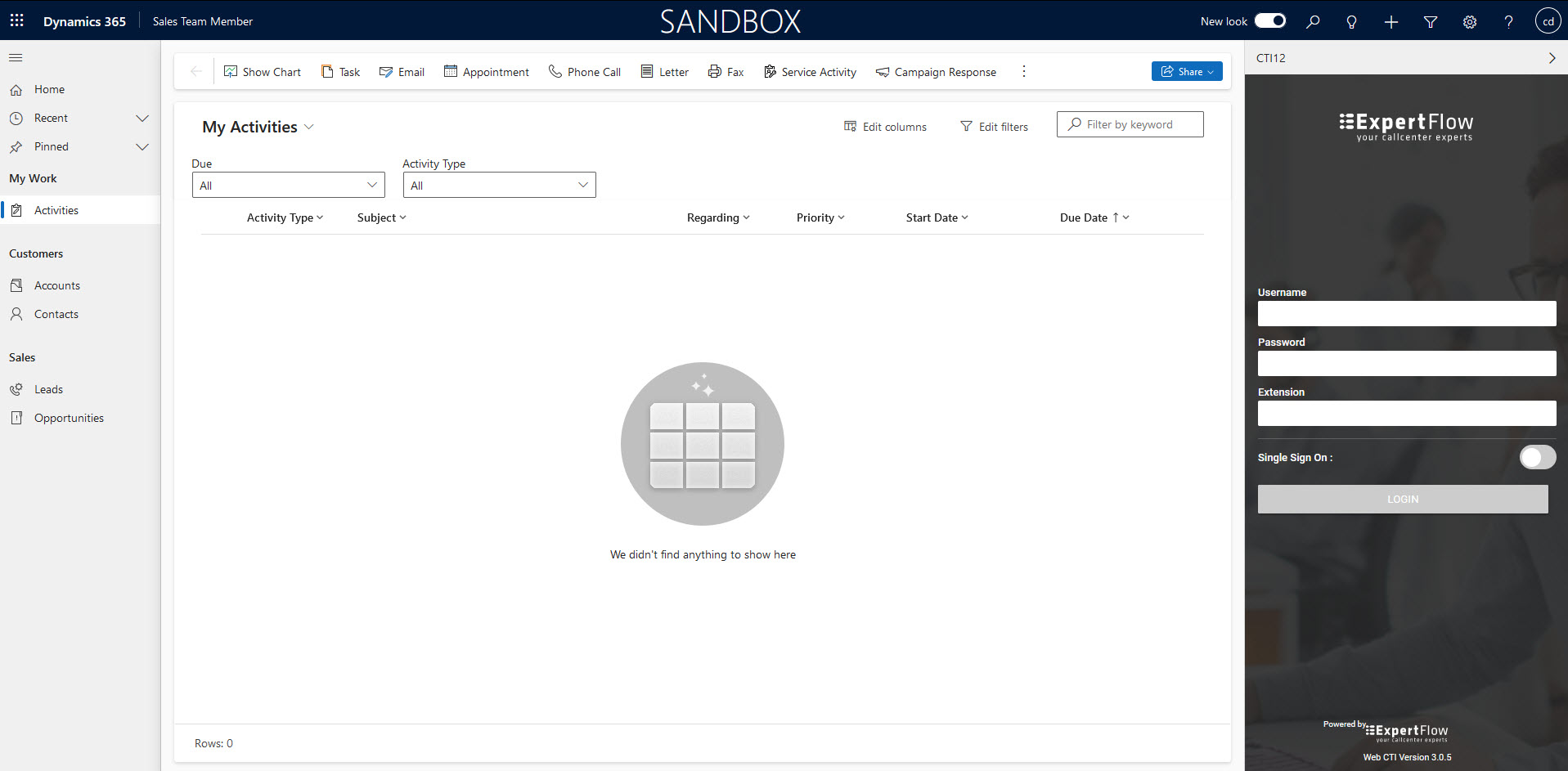Image resolution: width=1568 pixels, height=771 pixels.
Task: Go to Accounts in the sidebar
Action: point(56,285)
